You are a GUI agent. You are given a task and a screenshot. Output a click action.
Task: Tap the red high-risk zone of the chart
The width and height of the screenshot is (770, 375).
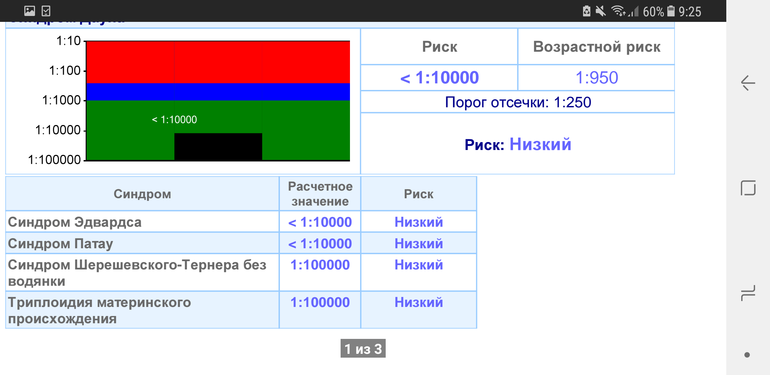click(x=218, y=62)
